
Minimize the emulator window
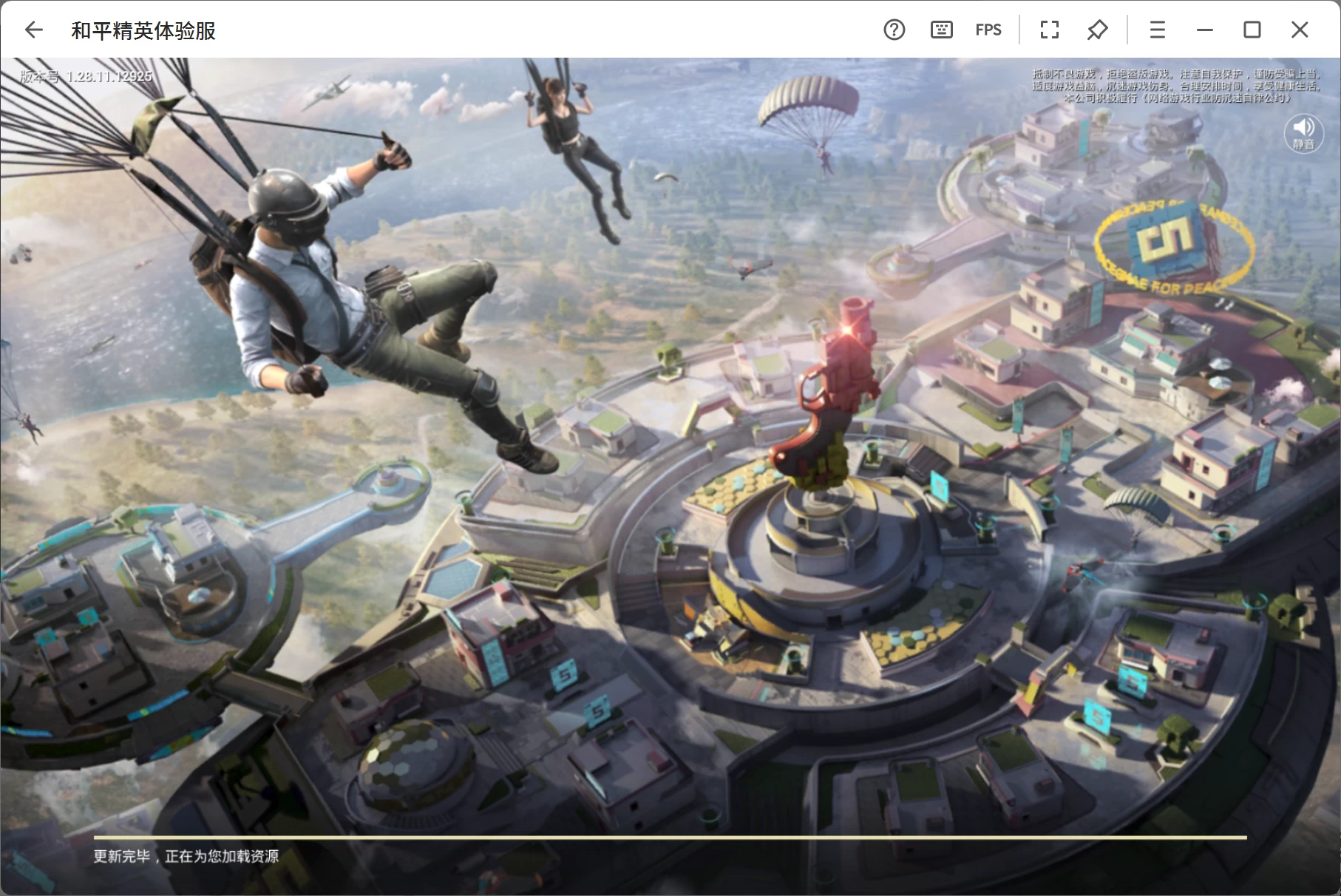pos(1204,30)
